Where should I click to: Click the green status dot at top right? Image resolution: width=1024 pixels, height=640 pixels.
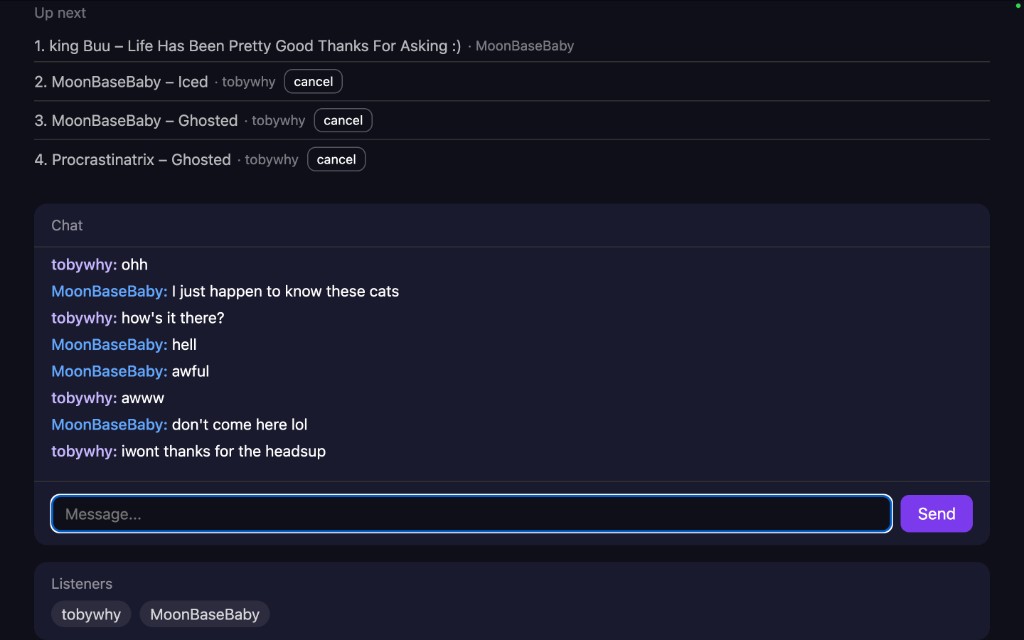click(1017, 5)
